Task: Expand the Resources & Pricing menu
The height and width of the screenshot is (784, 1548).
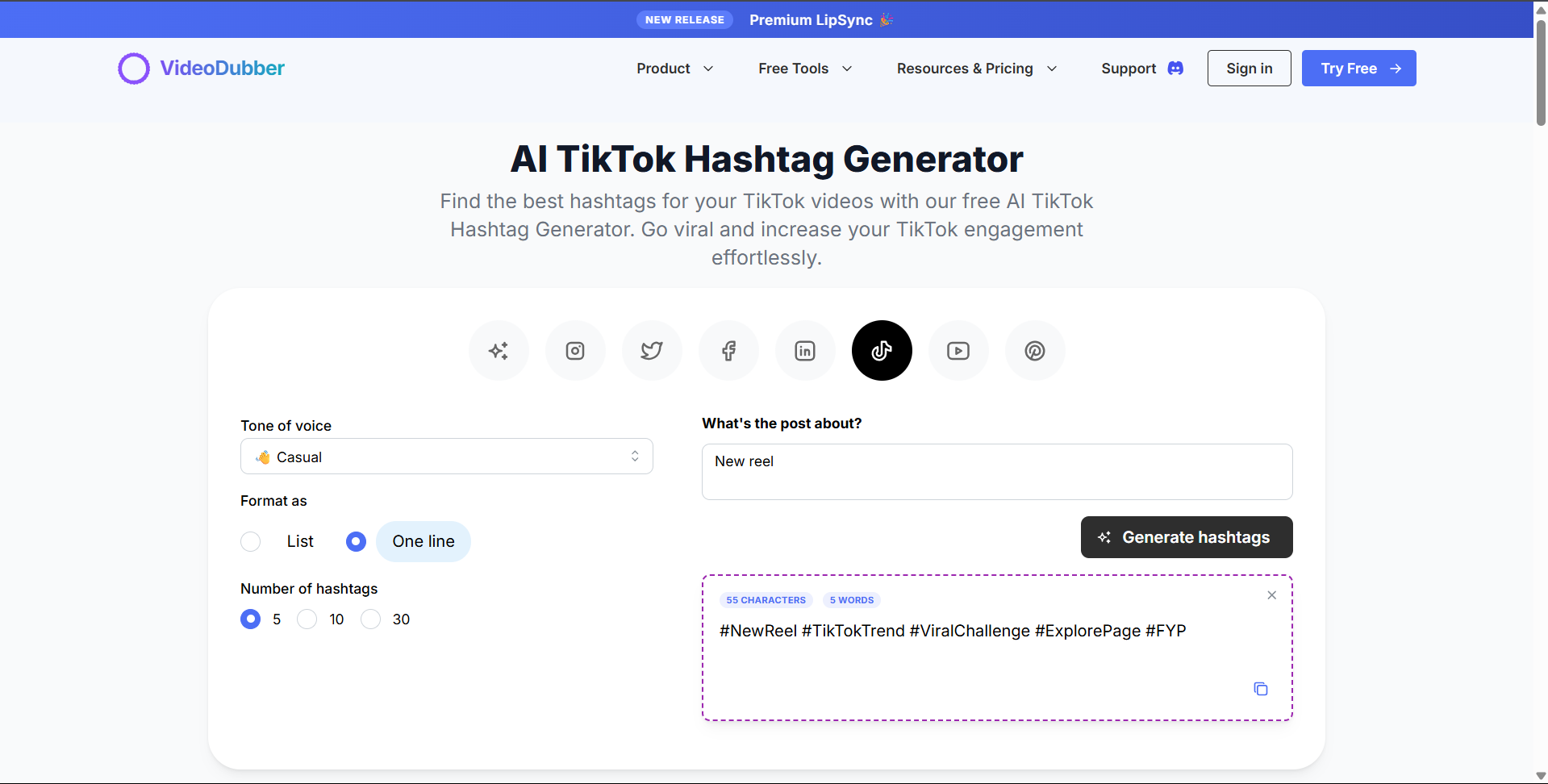Action: pos(977,69)
